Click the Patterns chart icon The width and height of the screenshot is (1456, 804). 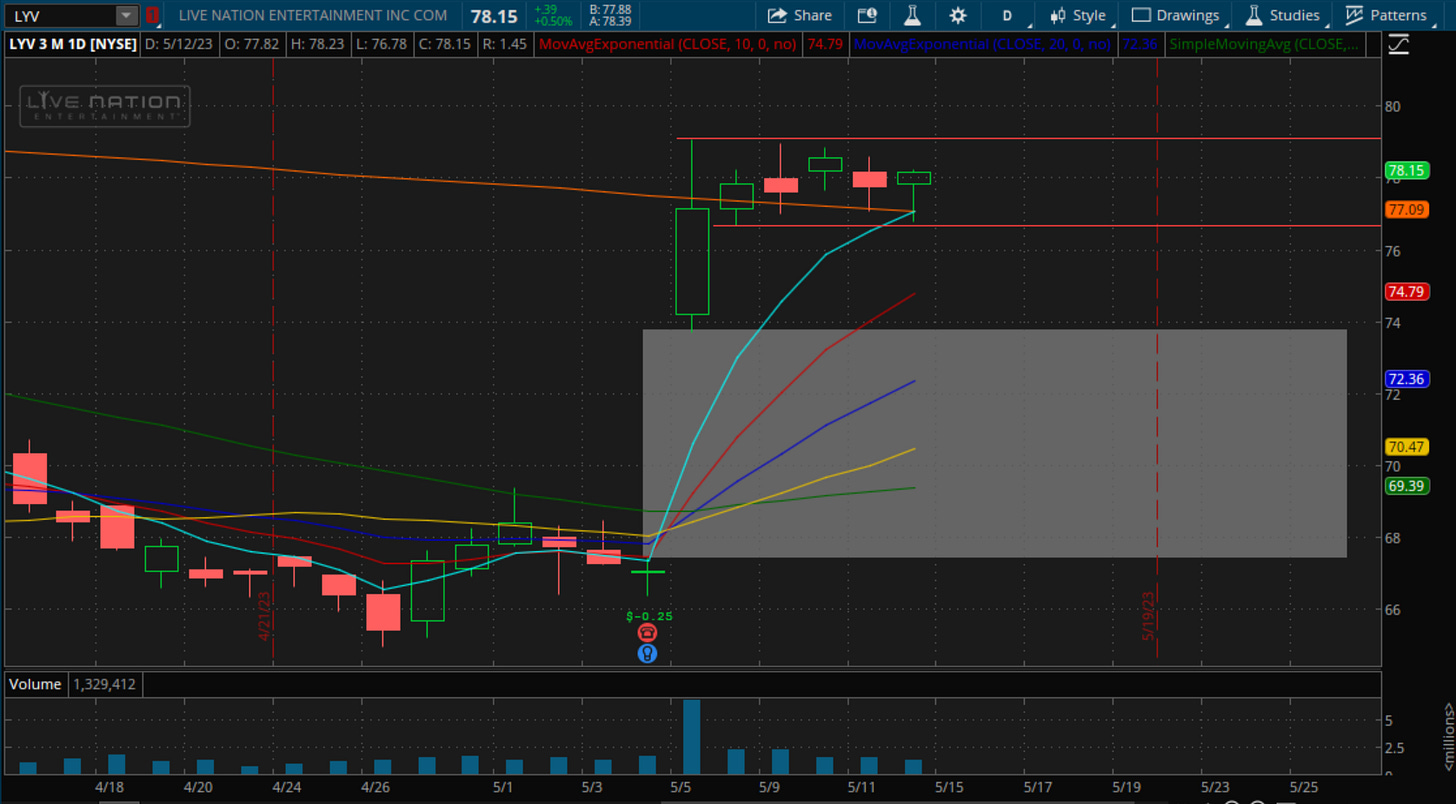pyautogui.click(x=1354, y=15)
